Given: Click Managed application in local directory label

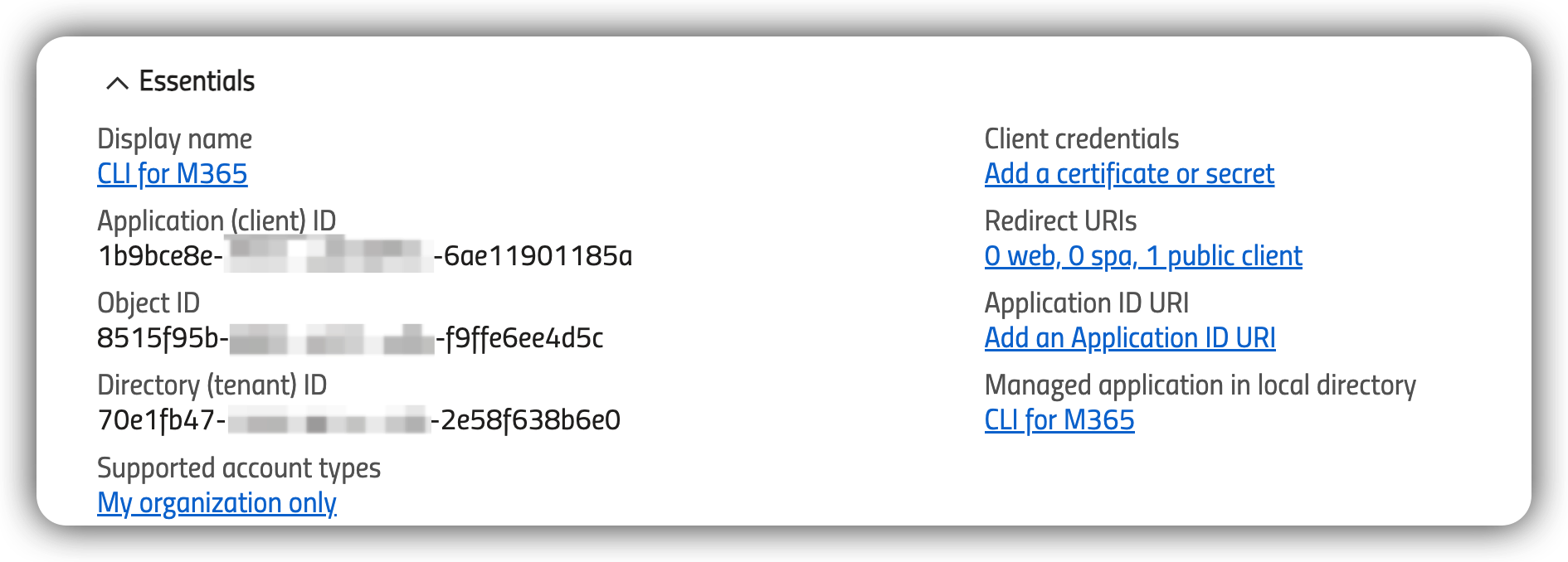Looking at the screenshot, I should [x=1200, y=385].
